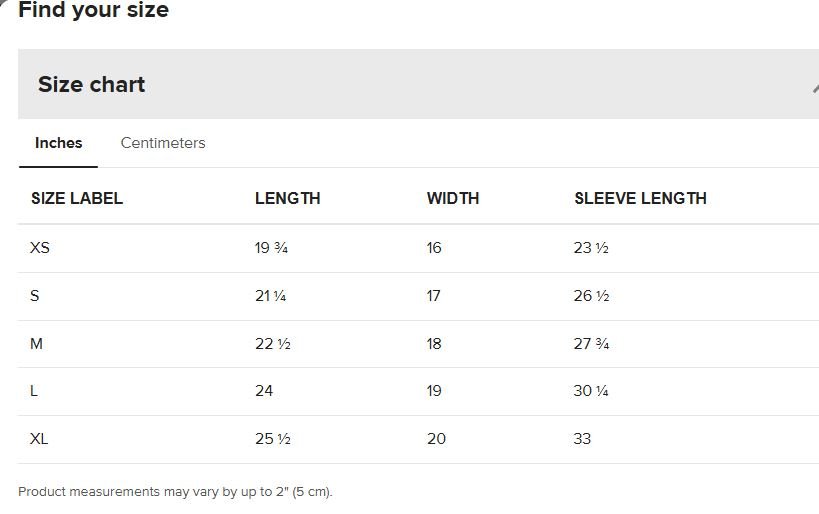The image size is (819, 514).
Task: Click the XL sleeve length value 33
Action: [582, 439]
